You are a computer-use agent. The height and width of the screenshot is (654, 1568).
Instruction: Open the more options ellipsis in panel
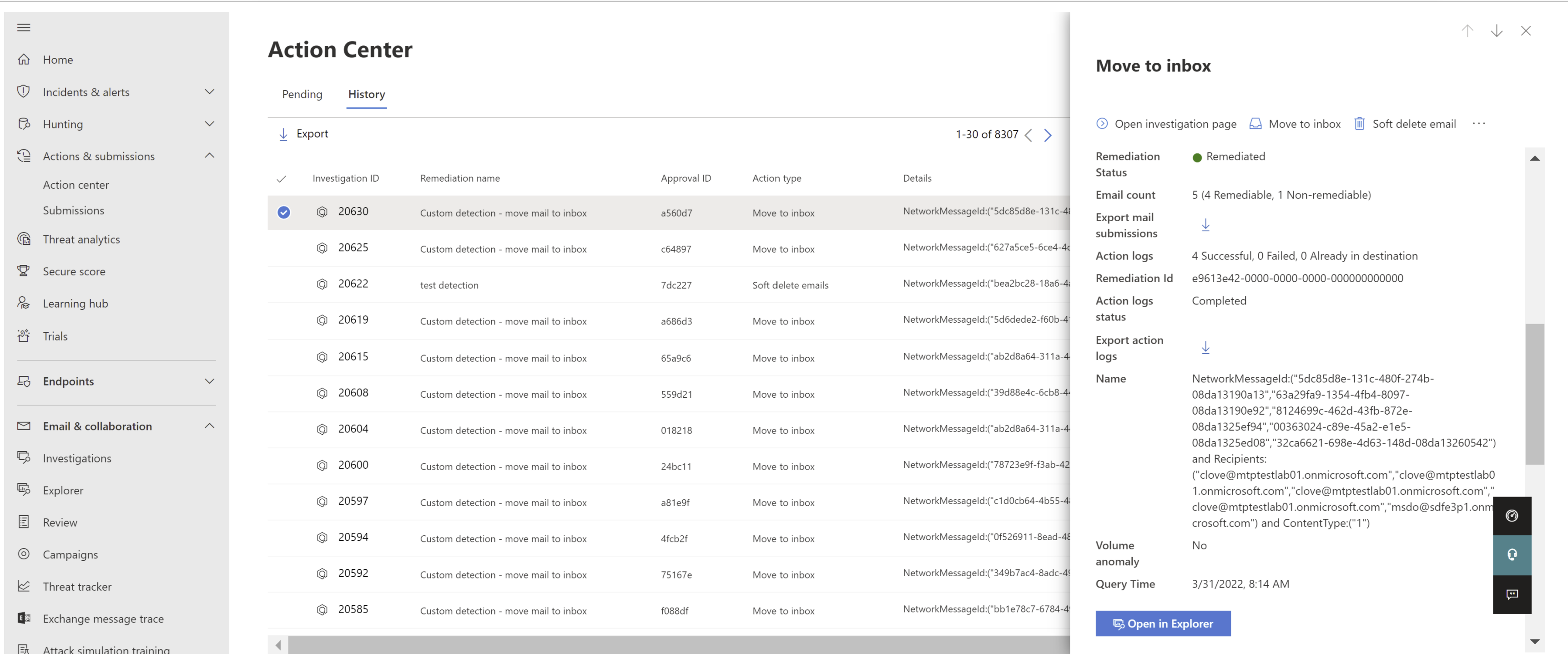coord(1478,124)
